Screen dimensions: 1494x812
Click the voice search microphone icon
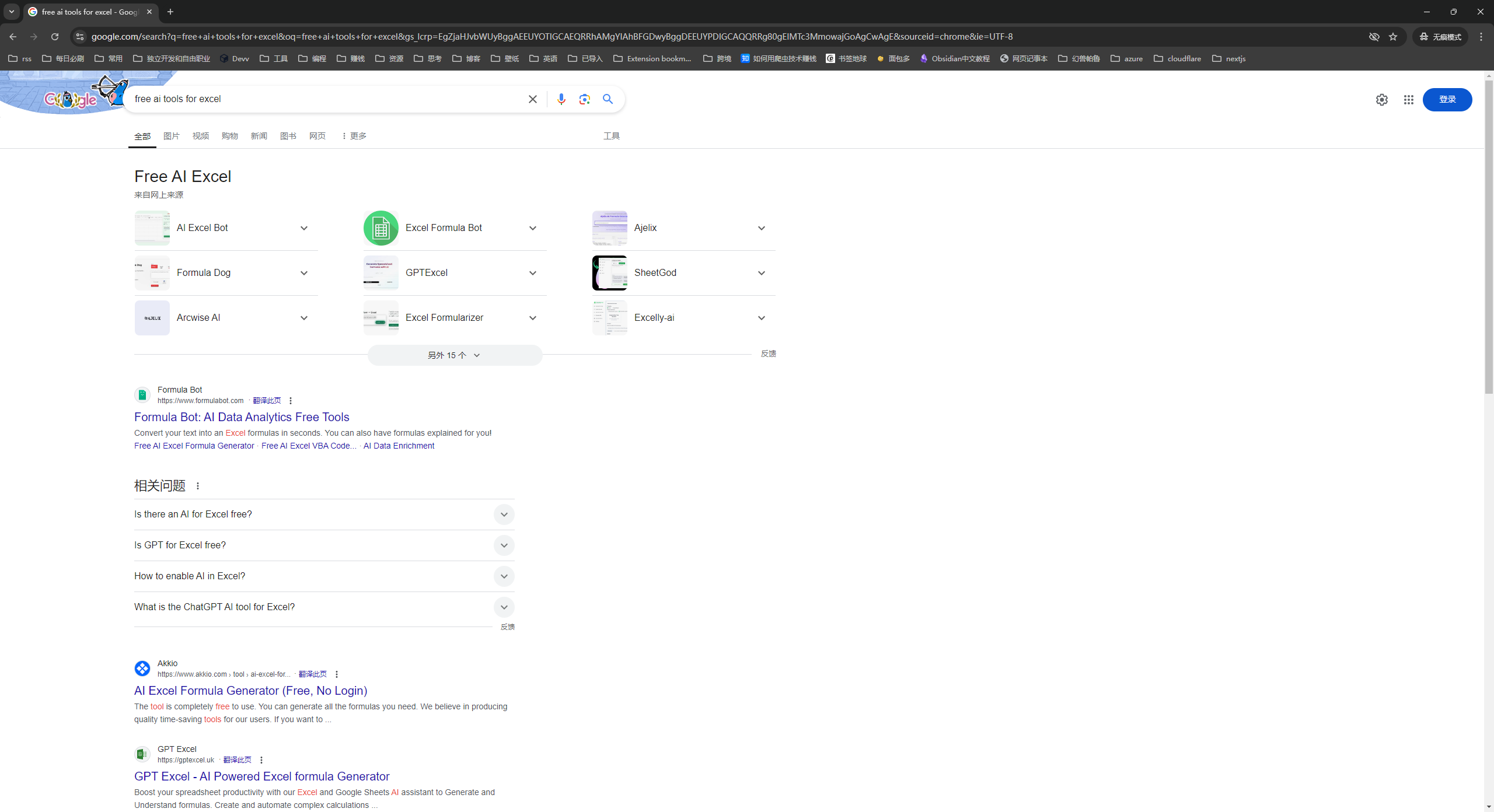point(561,99)
